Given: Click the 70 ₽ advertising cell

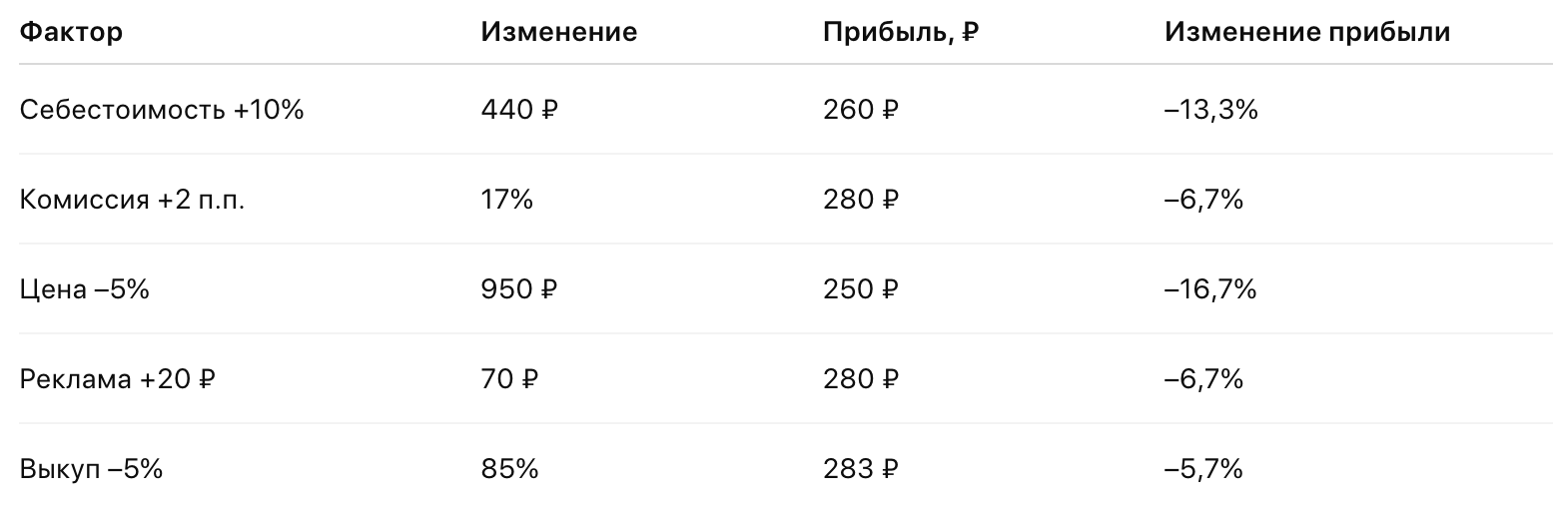Looking at the screenshot, I should pos(508,379).
